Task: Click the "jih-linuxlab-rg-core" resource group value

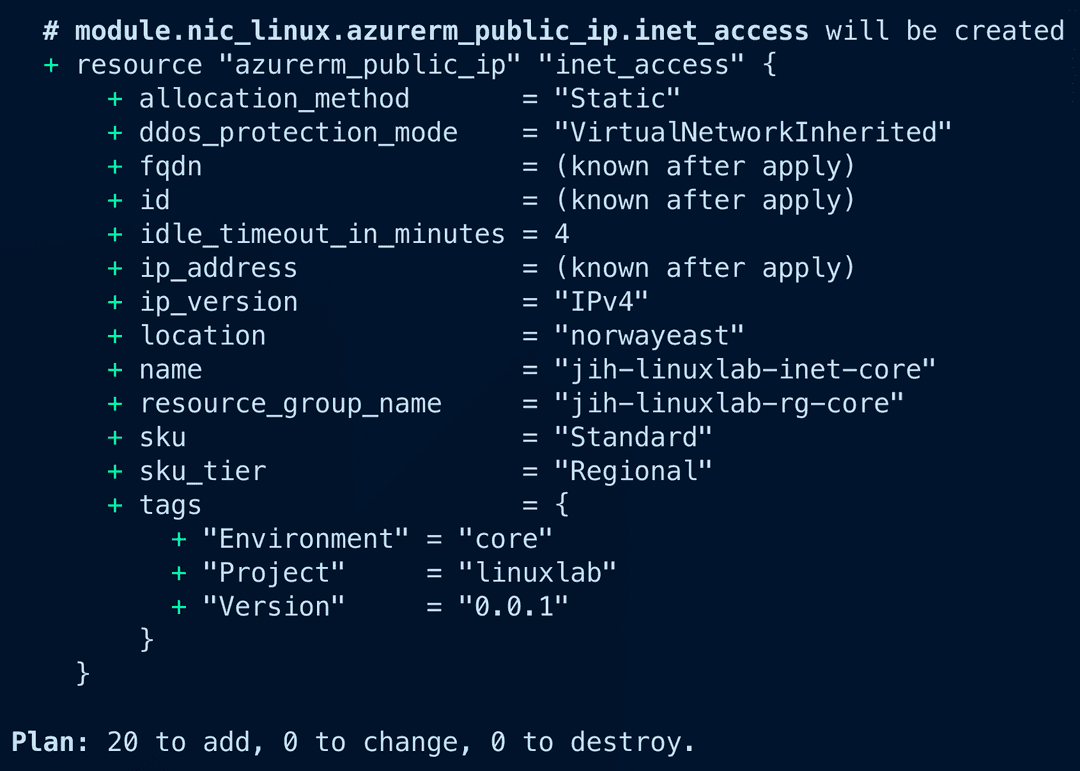Action: click(x=728, y=404)
